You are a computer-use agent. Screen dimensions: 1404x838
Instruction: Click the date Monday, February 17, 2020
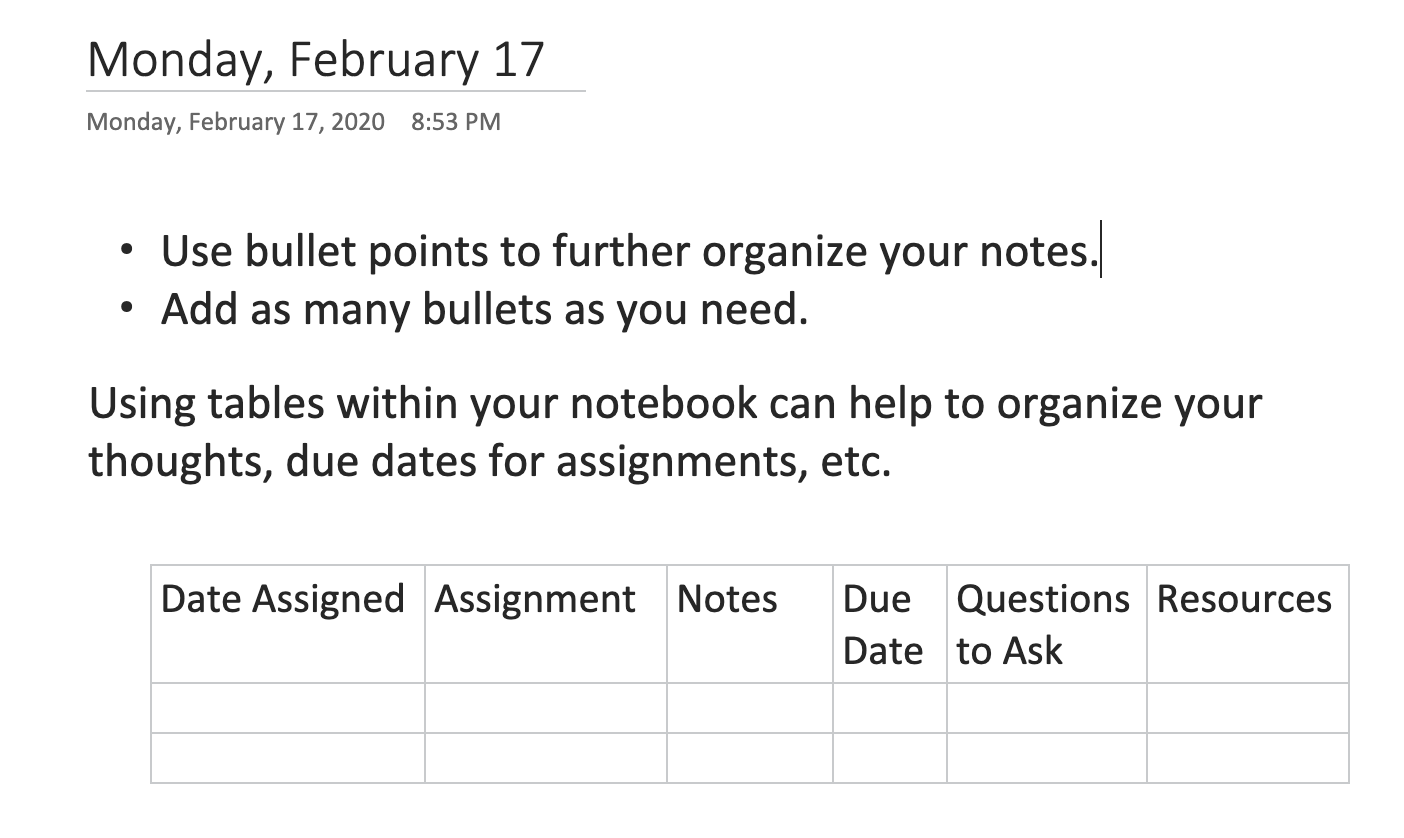click(x=236, y=122)
